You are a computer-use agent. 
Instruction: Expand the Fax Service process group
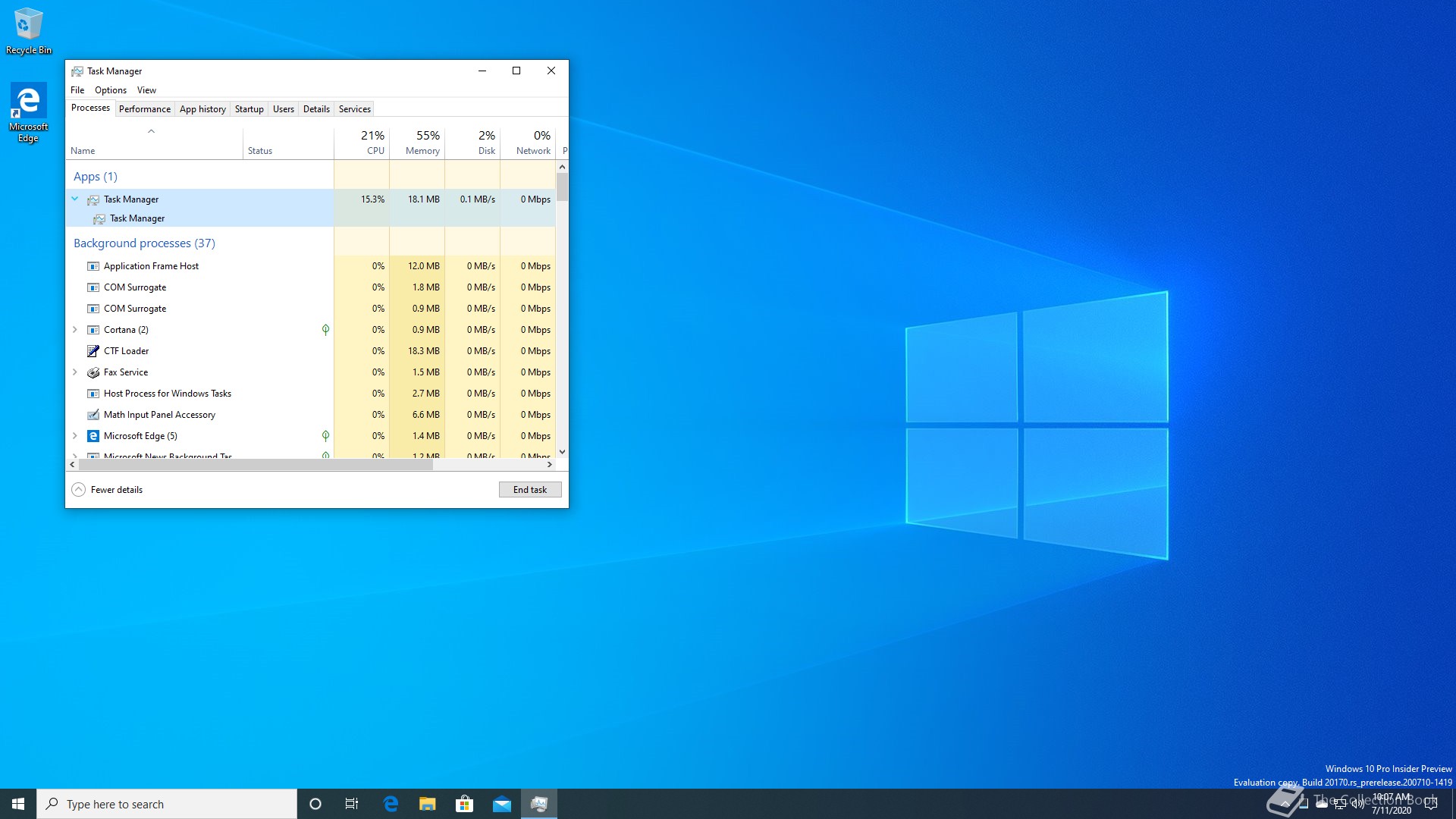[x=74, y=372]
